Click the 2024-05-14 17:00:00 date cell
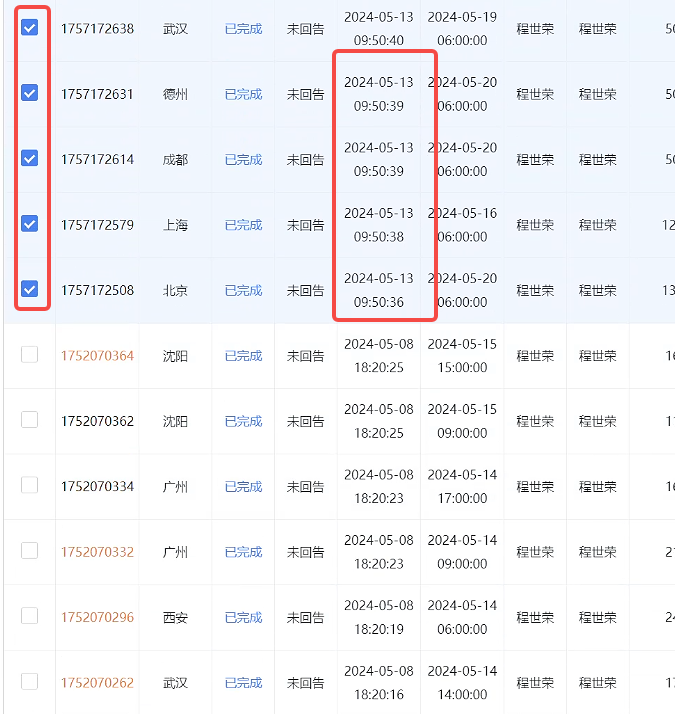 pos(462,486)
